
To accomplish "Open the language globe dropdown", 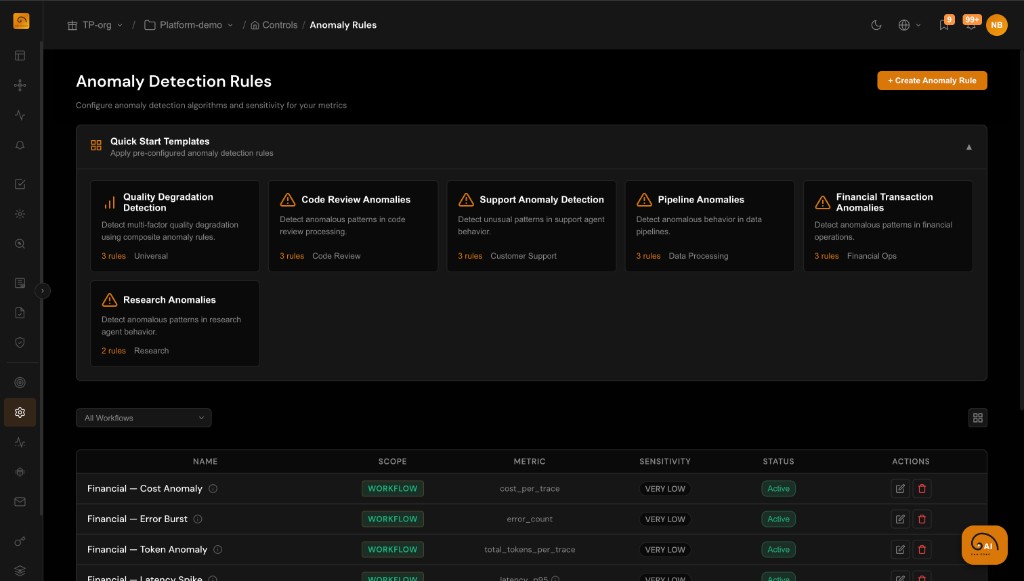I will [906, 25].
